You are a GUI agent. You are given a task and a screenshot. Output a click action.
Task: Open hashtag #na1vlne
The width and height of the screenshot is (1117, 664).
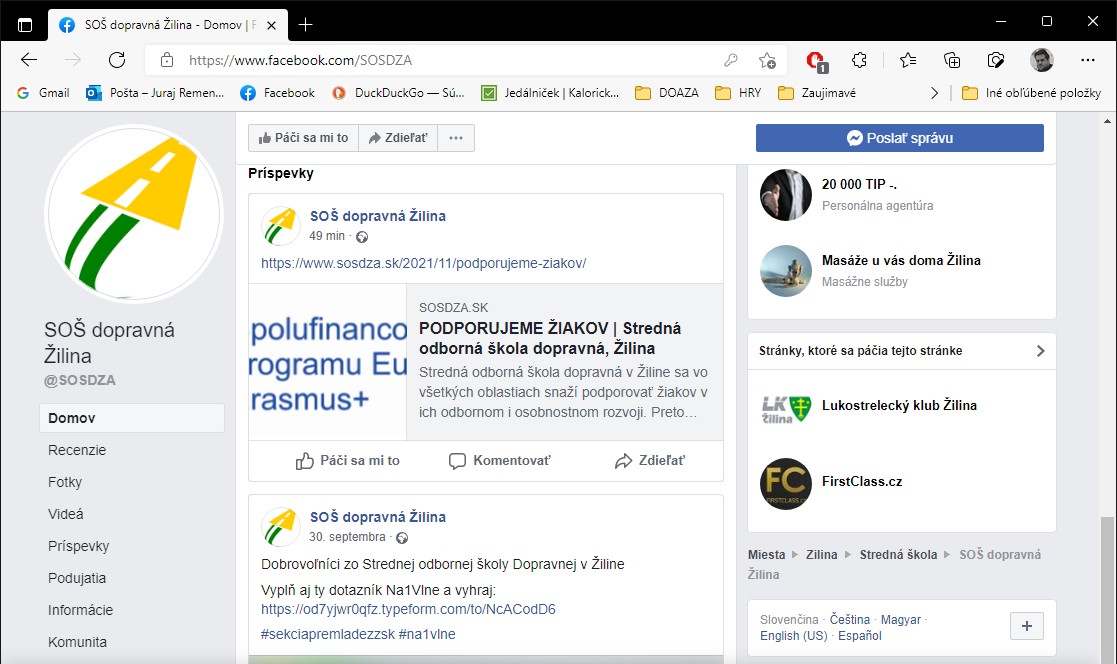pos(427,634)
